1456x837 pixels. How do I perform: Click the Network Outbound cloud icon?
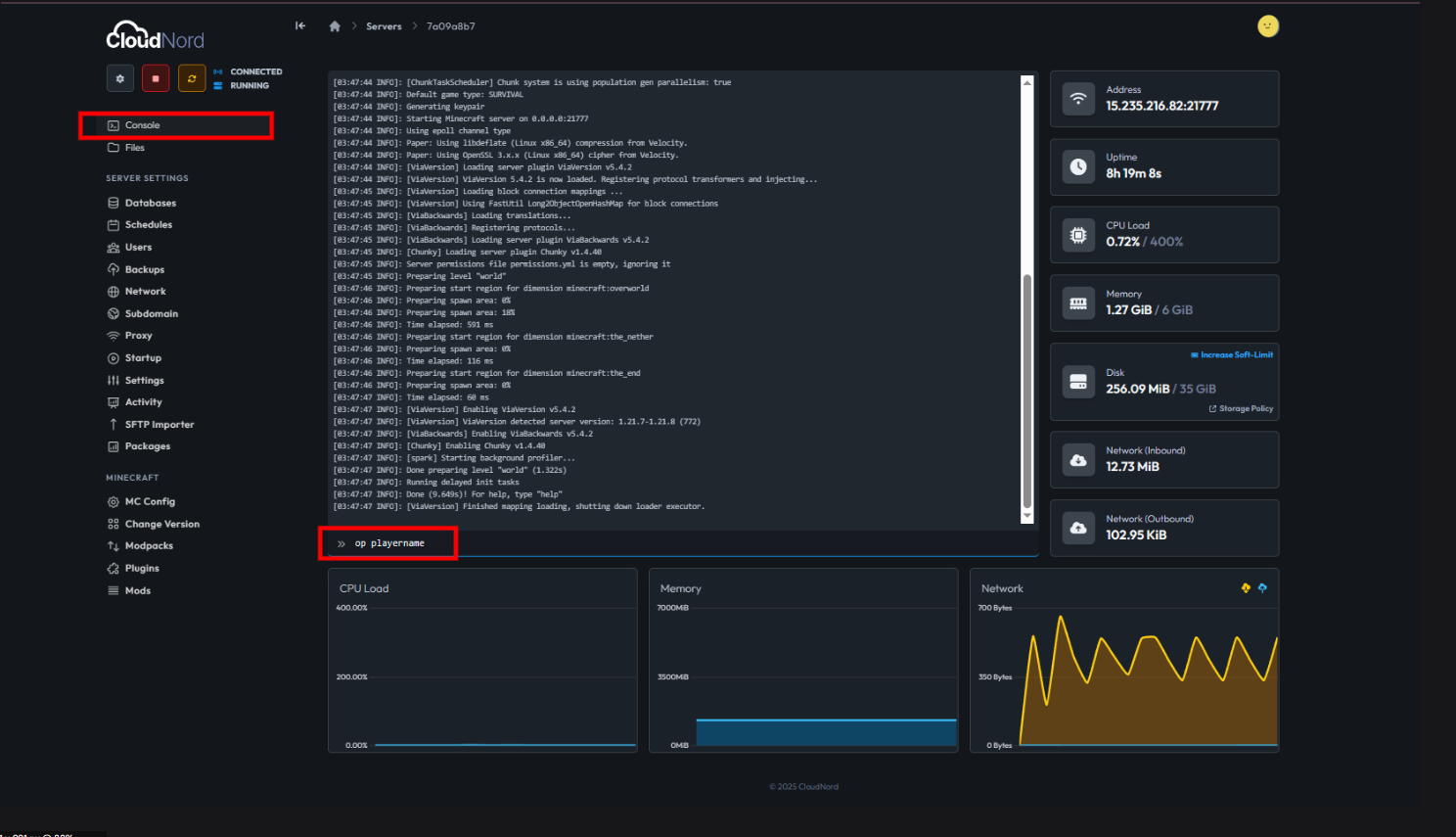coord(1078,528)
